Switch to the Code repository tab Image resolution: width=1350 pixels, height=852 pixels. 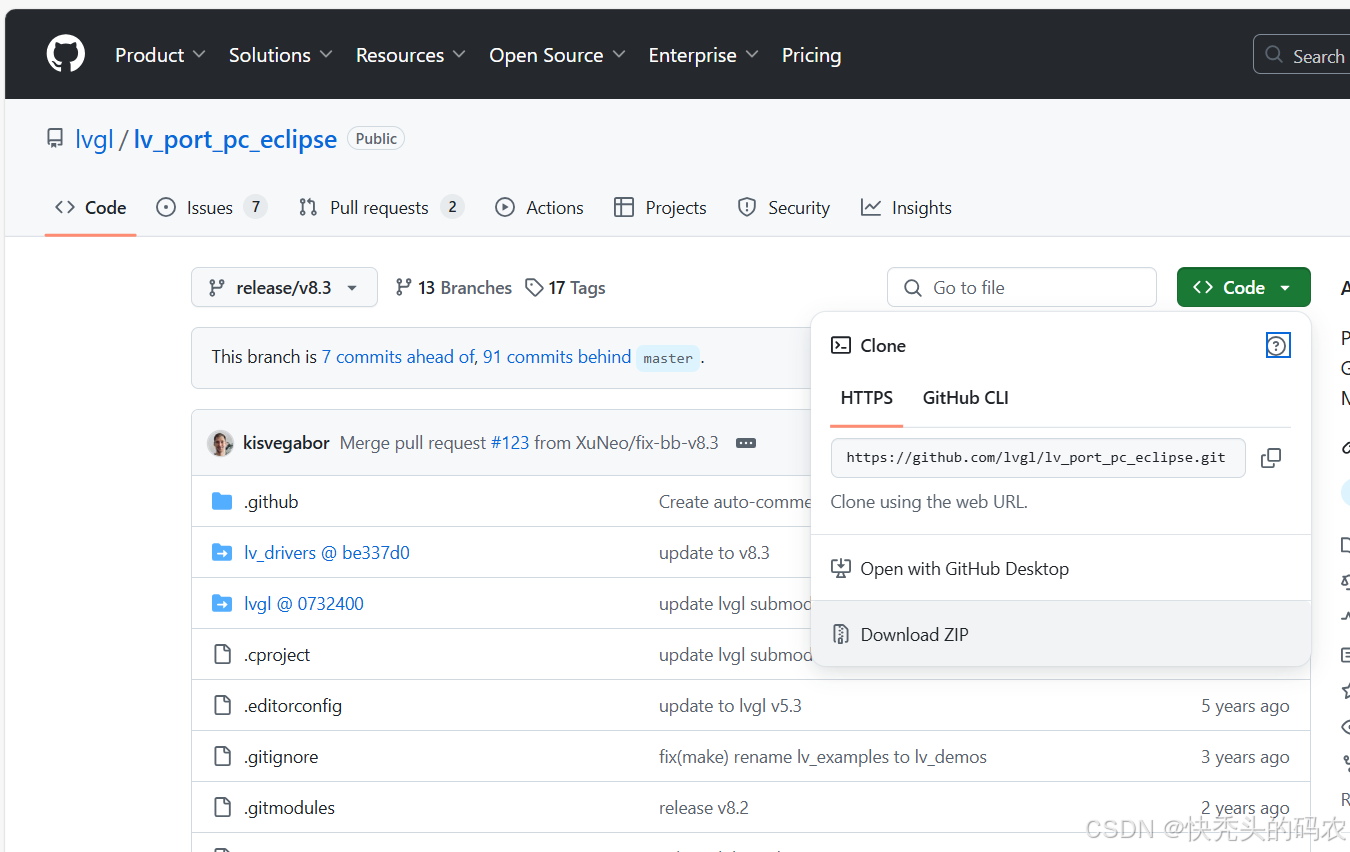(90, 207)
